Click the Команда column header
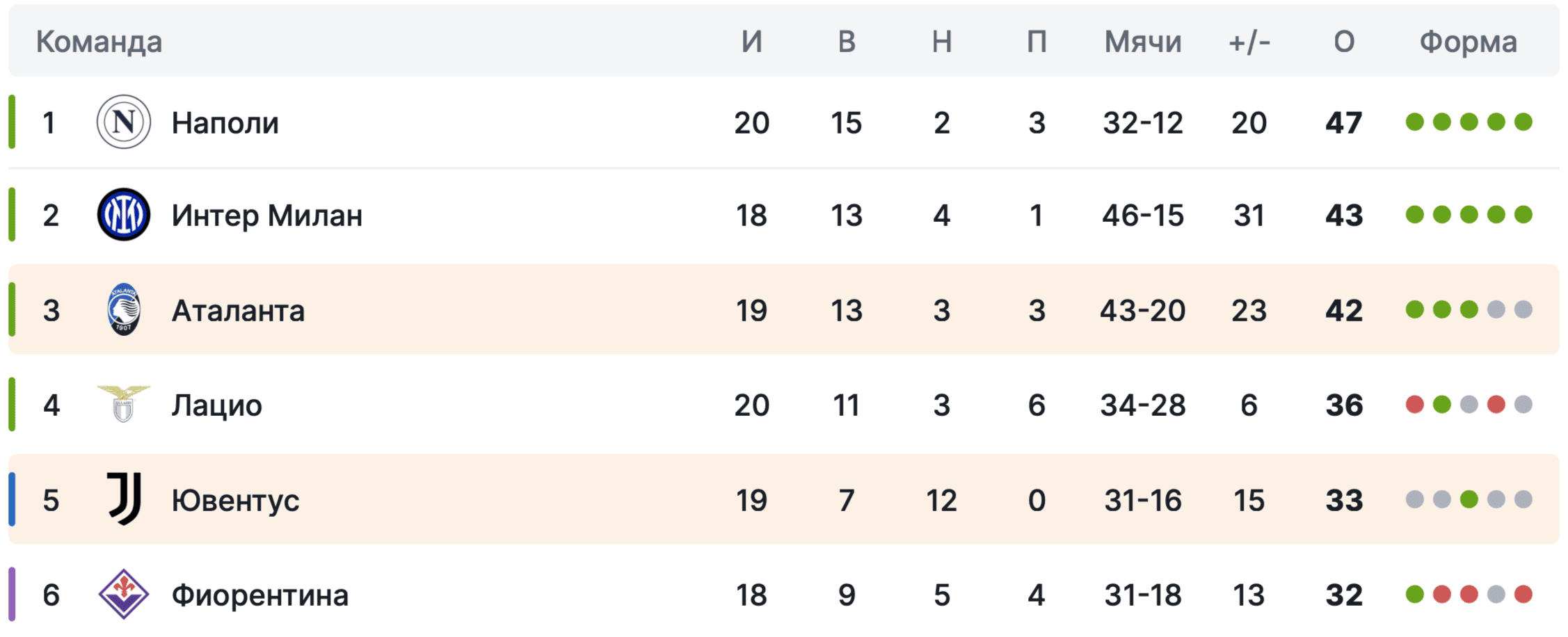 click(99, 42)
